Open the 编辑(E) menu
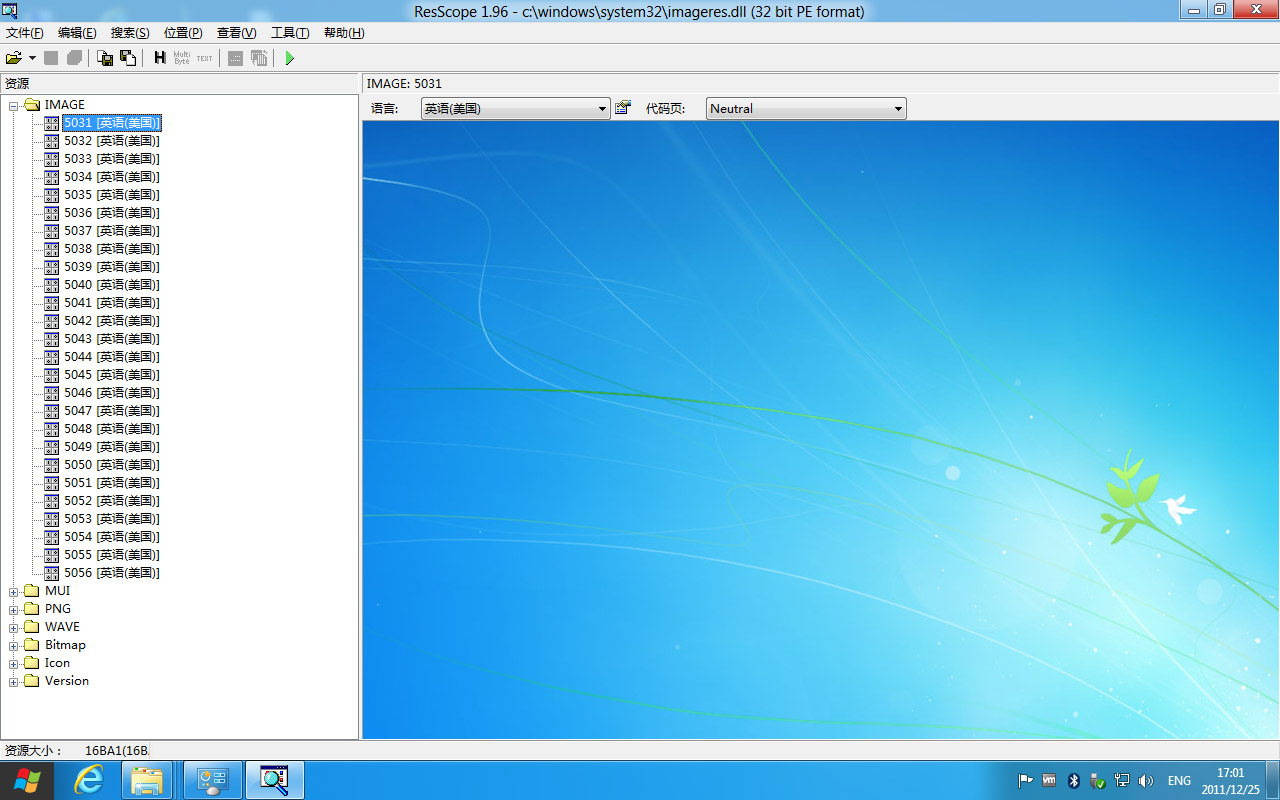Viewport: 1280px width, 800px height. [77, 33]
